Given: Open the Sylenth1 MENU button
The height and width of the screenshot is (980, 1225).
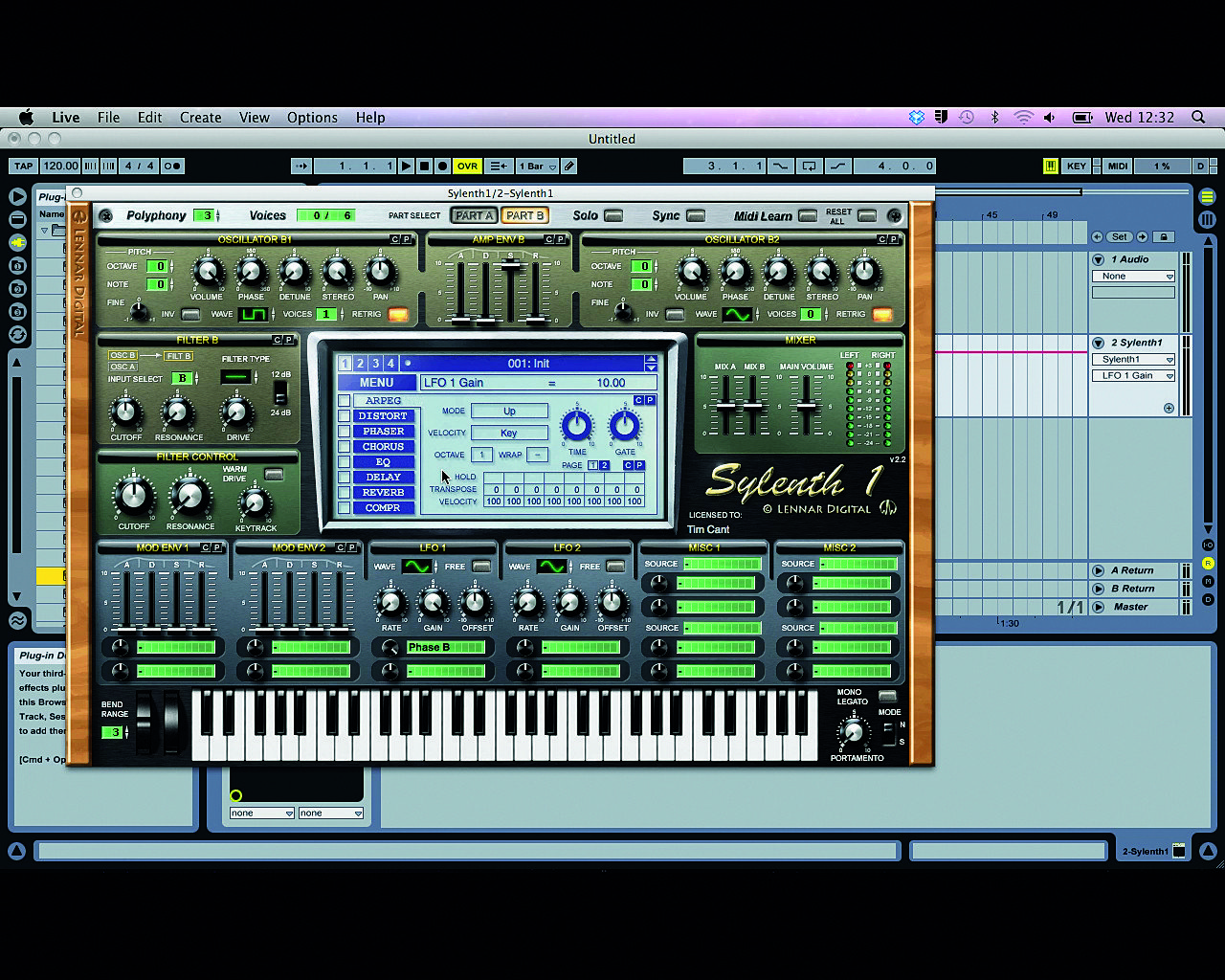Looking at the screenshot, I should (376, 383).
